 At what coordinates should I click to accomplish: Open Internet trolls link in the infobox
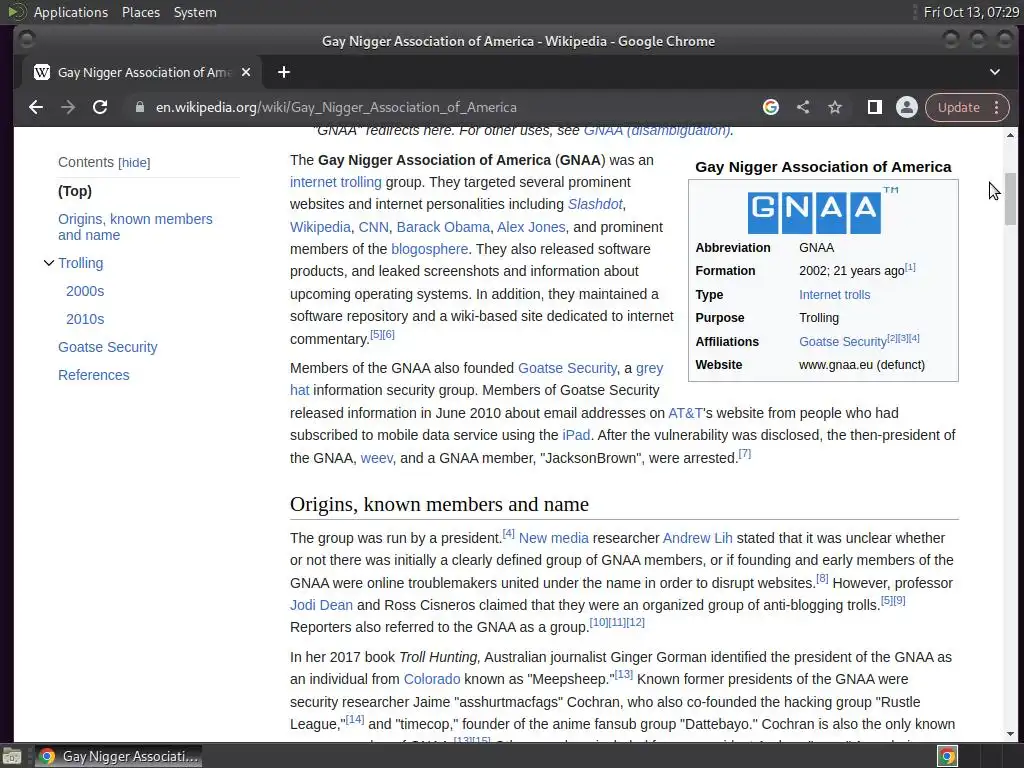point(834,295)
